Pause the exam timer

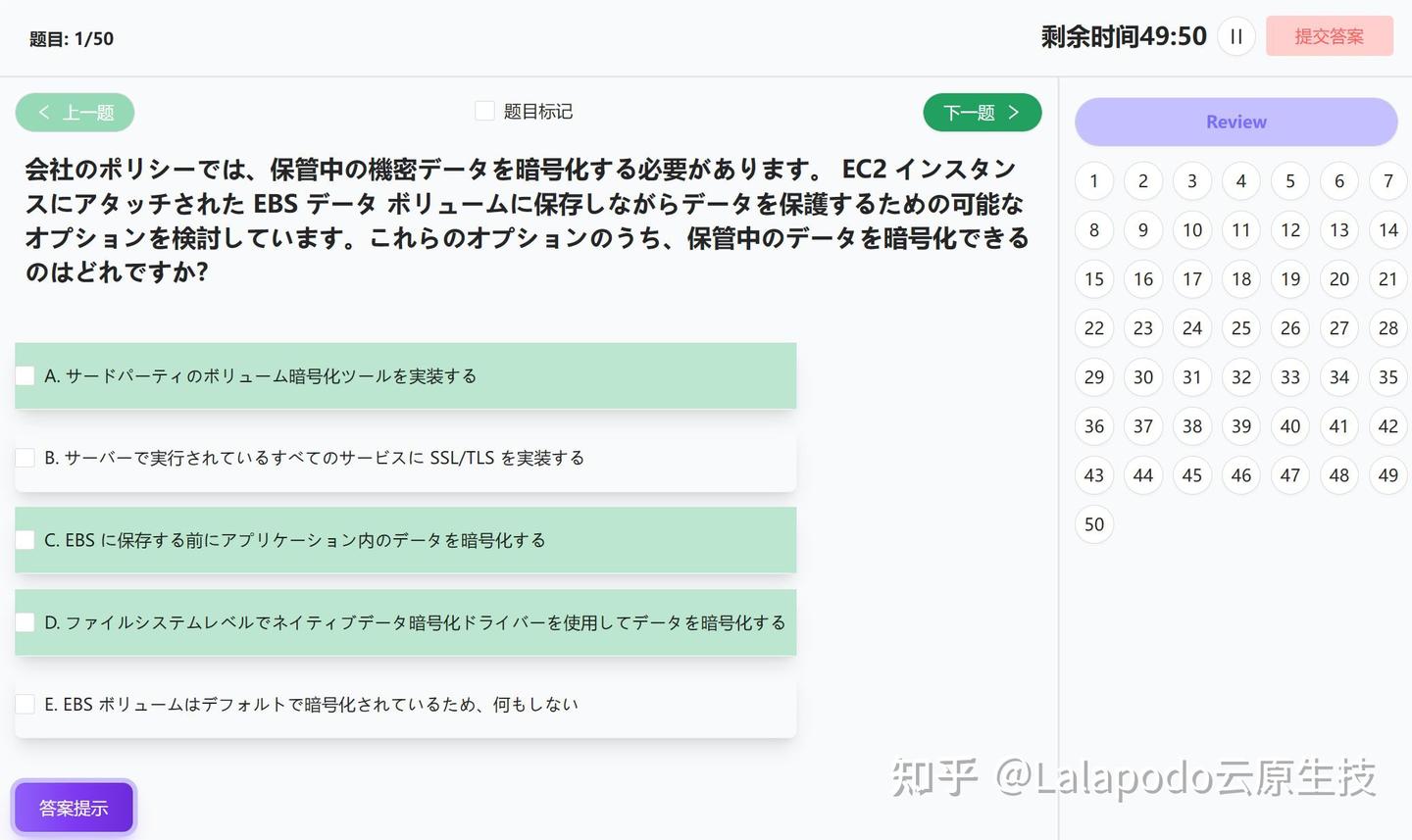[x=1235, y=36]
